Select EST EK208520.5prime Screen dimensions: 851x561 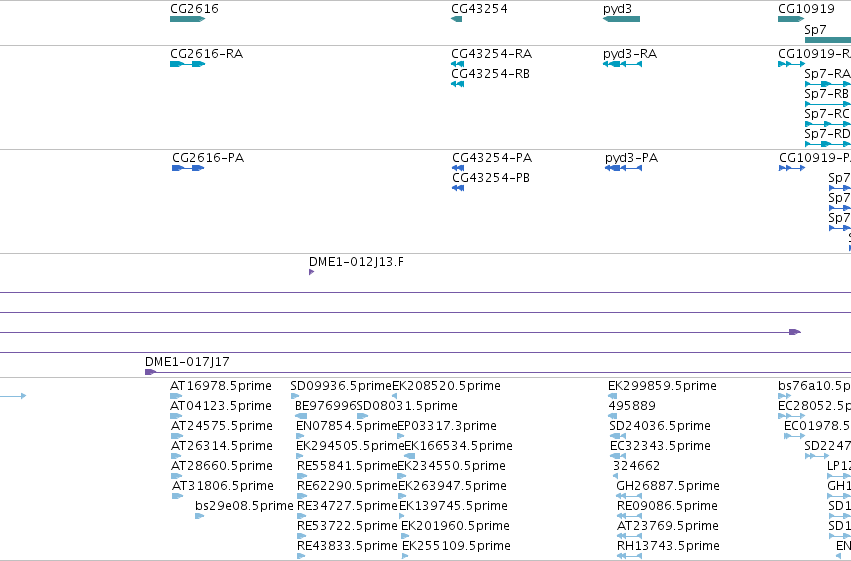[x=446, y=386]
